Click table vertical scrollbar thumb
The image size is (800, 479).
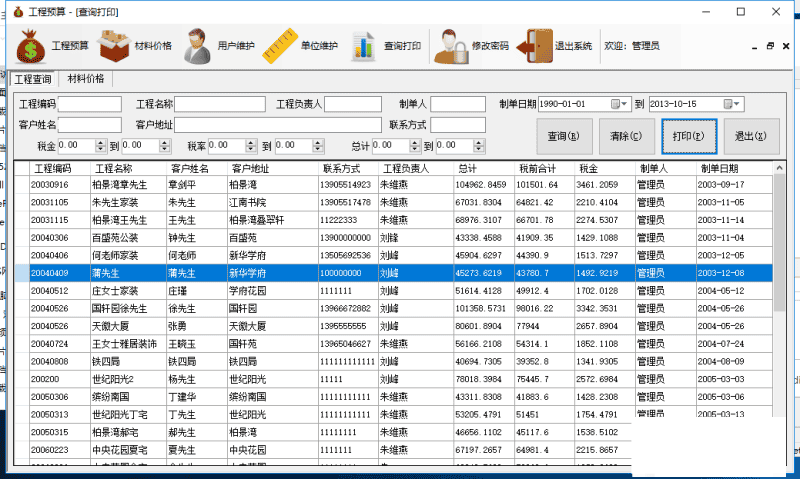pos(779,242)
